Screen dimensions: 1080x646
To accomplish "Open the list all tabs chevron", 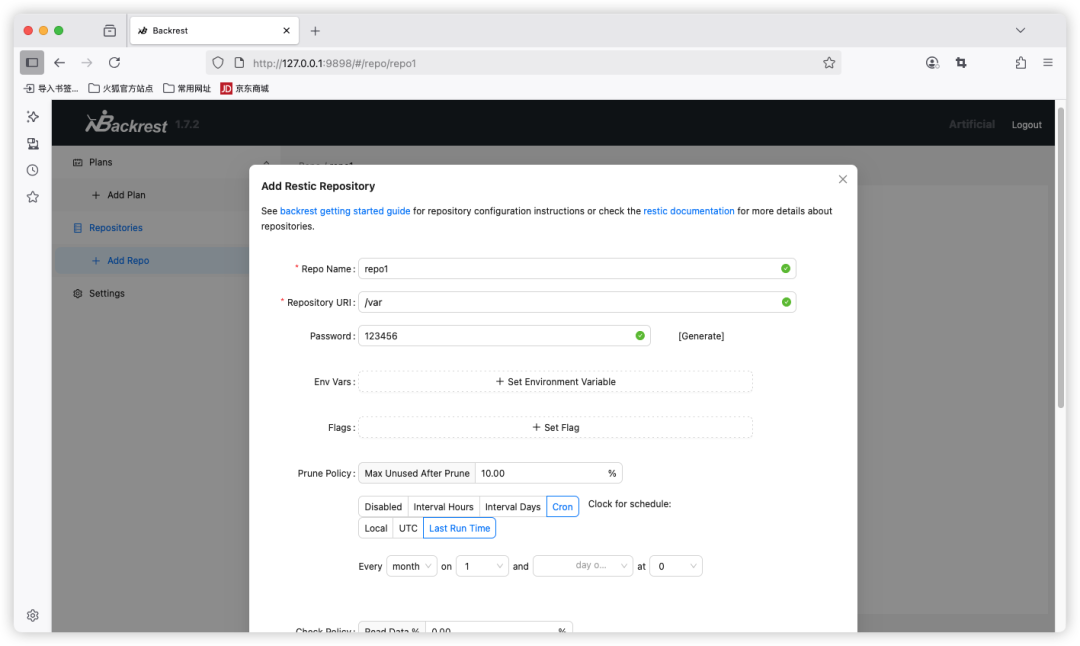I will pyautogui.click(x=1020, y=30).
